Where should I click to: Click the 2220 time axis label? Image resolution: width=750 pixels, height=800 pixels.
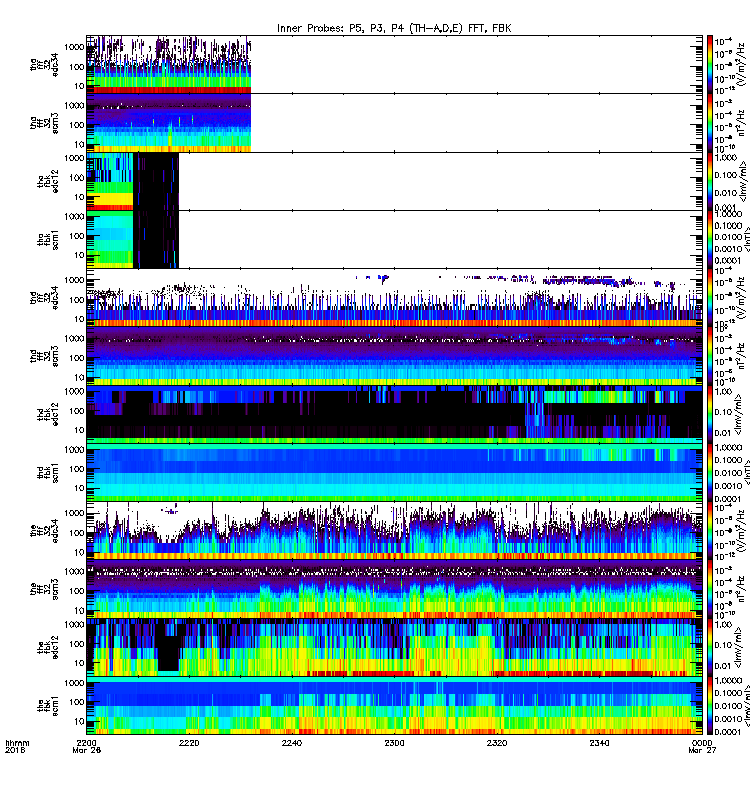click(189, 742)
